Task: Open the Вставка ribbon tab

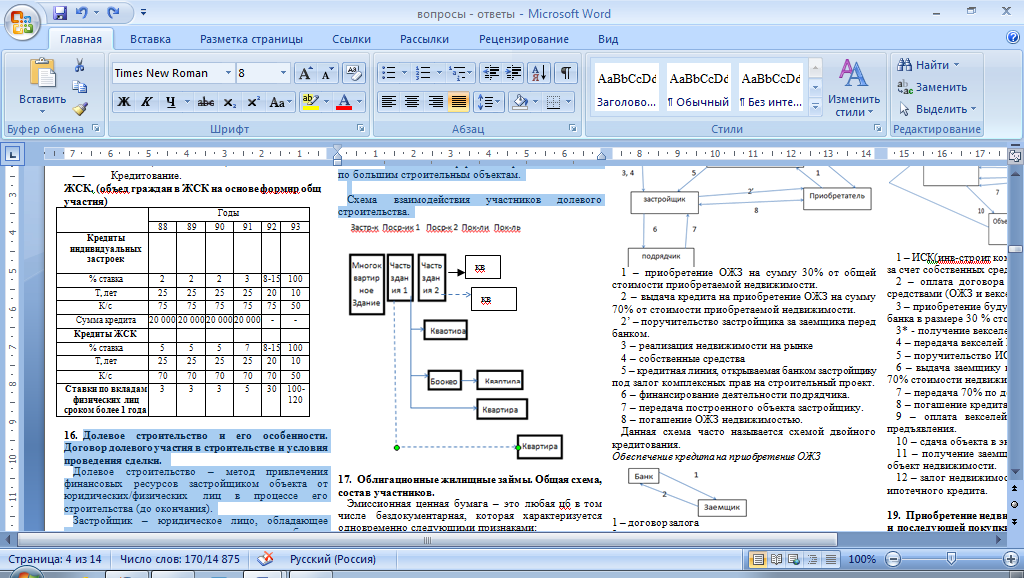Action: [x=150, y=39]
